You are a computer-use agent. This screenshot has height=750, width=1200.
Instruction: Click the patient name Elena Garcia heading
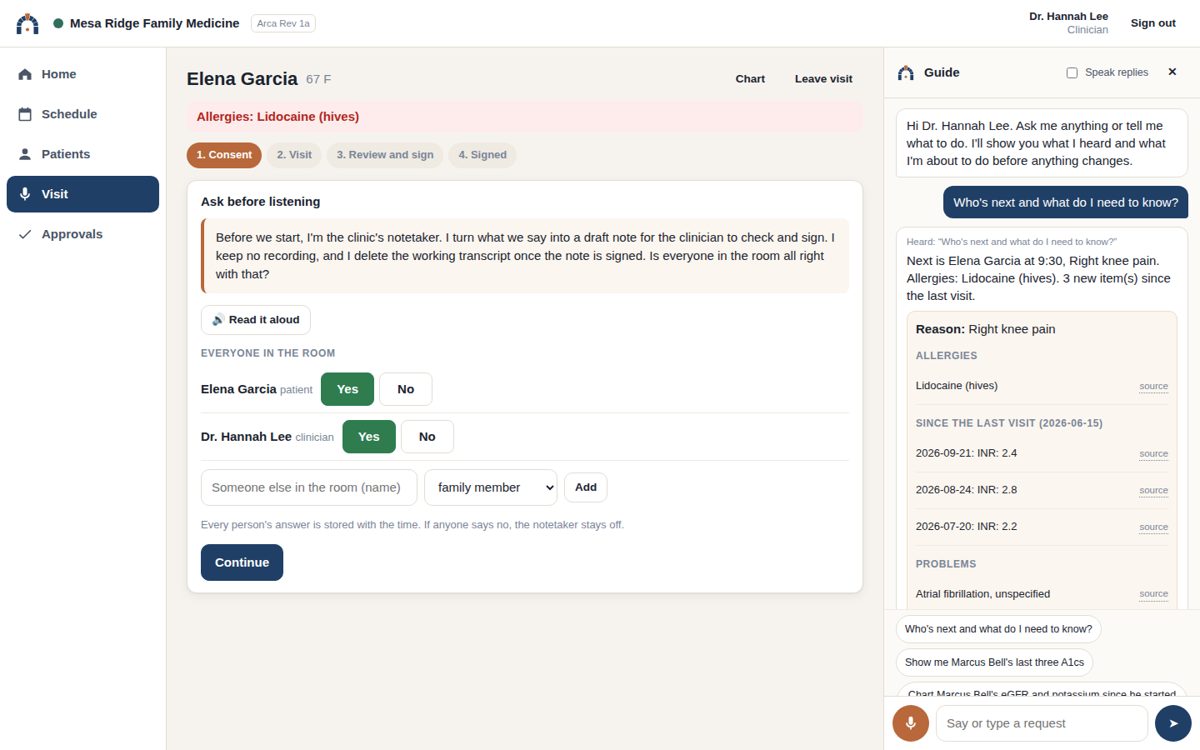(242, 79)
